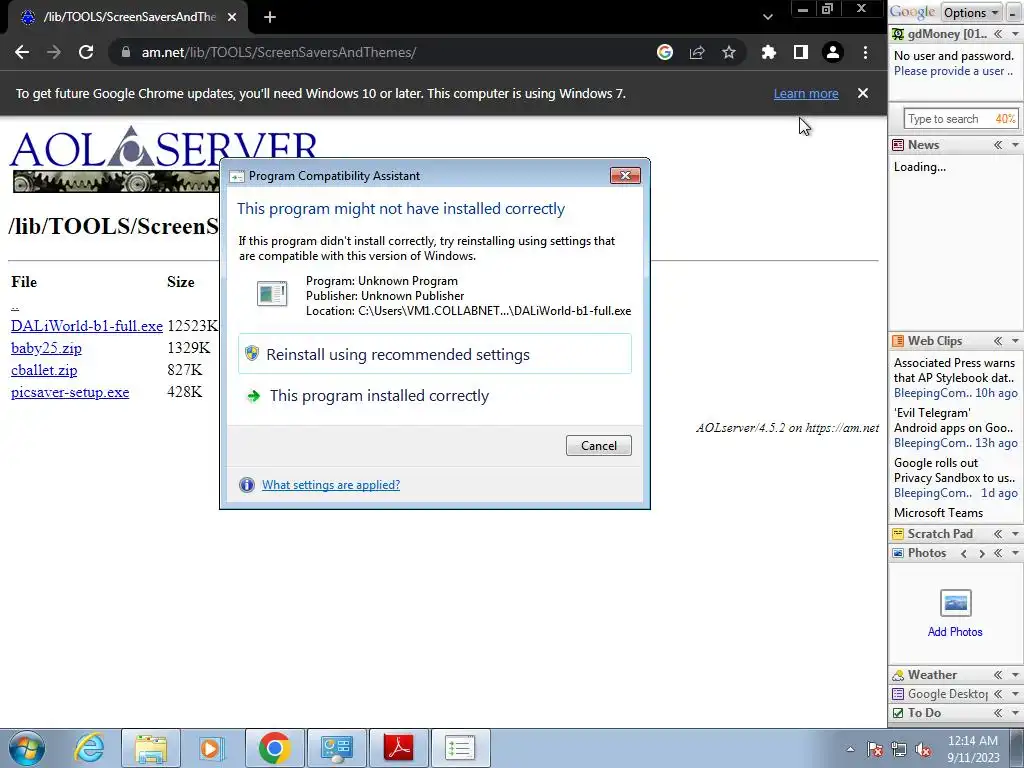Viewport: 1024px width, 768px height.
Task: Click the blue info icon in the dialog
Action: (x=247, y=485)
